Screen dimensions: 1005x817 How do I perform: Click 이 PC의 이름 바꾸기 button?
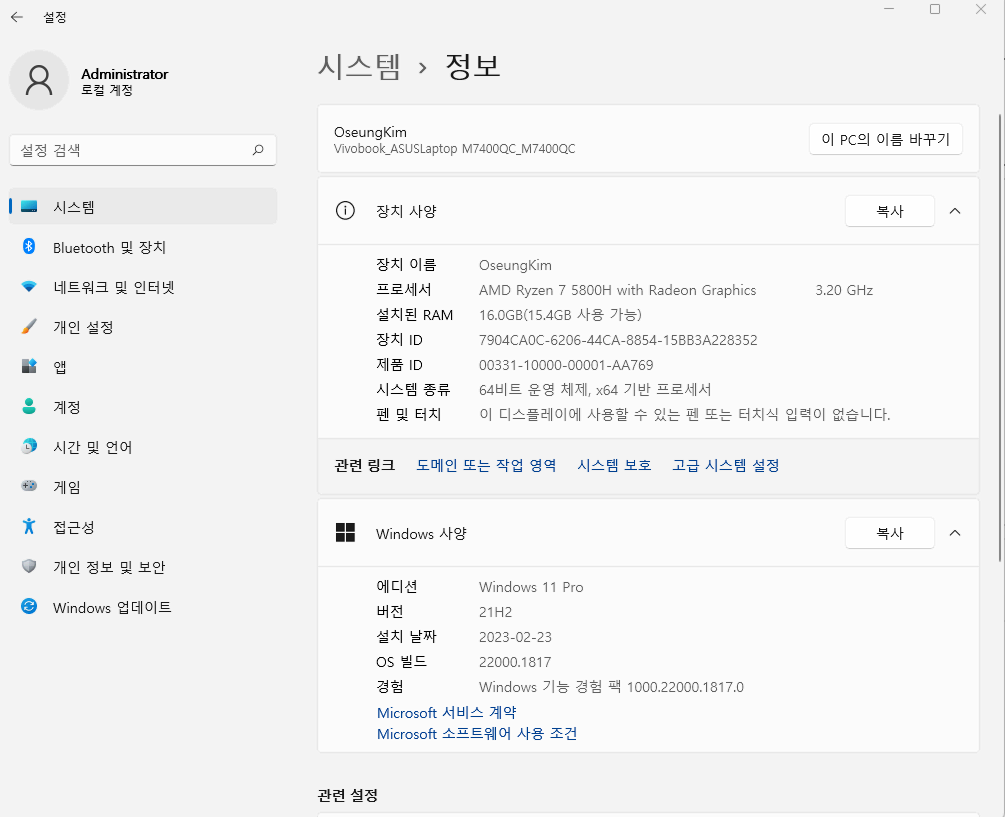coord(886,139)
